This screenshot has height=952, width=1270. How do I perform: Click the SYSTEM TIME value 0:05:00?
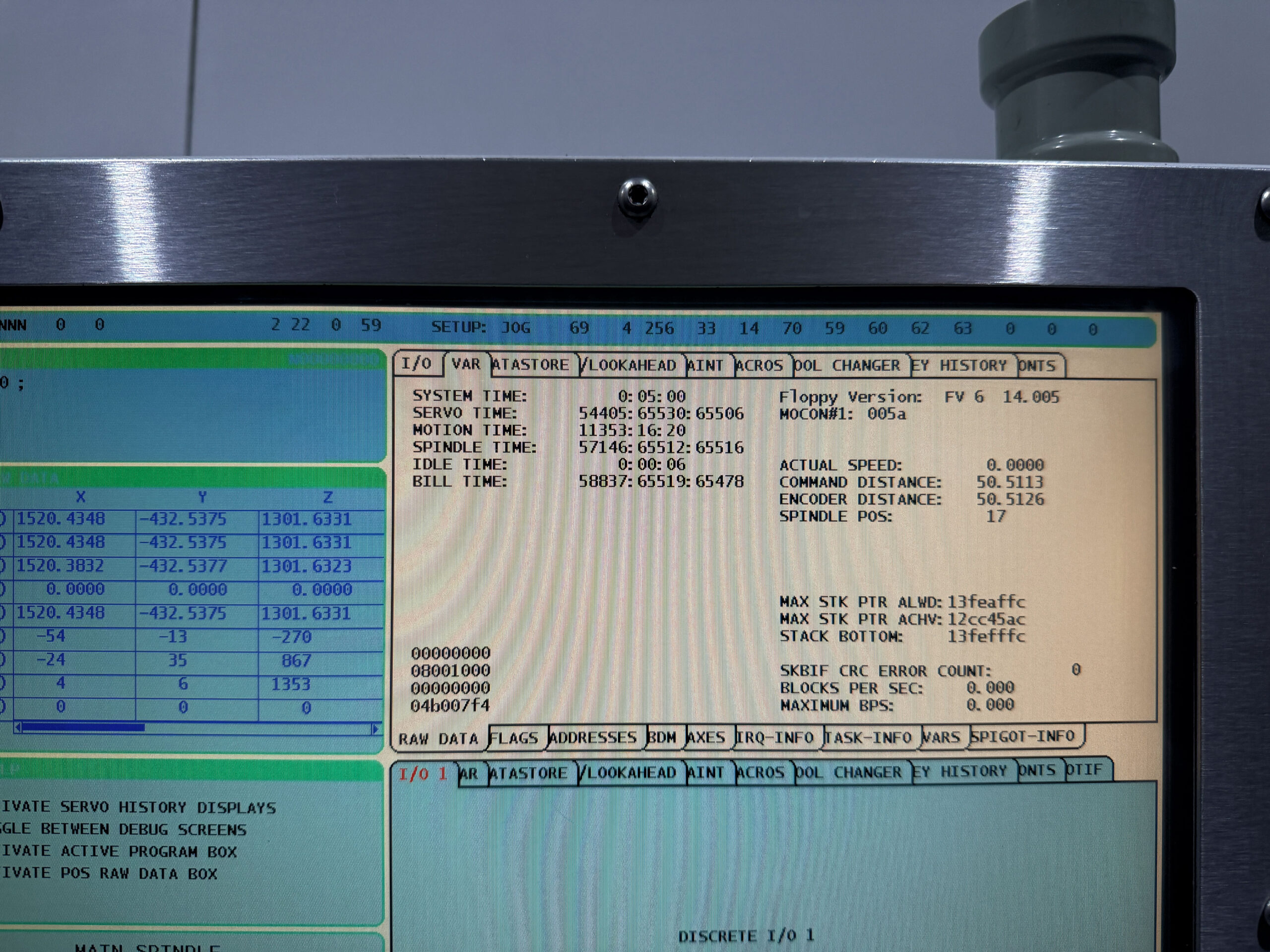[652, 396]
